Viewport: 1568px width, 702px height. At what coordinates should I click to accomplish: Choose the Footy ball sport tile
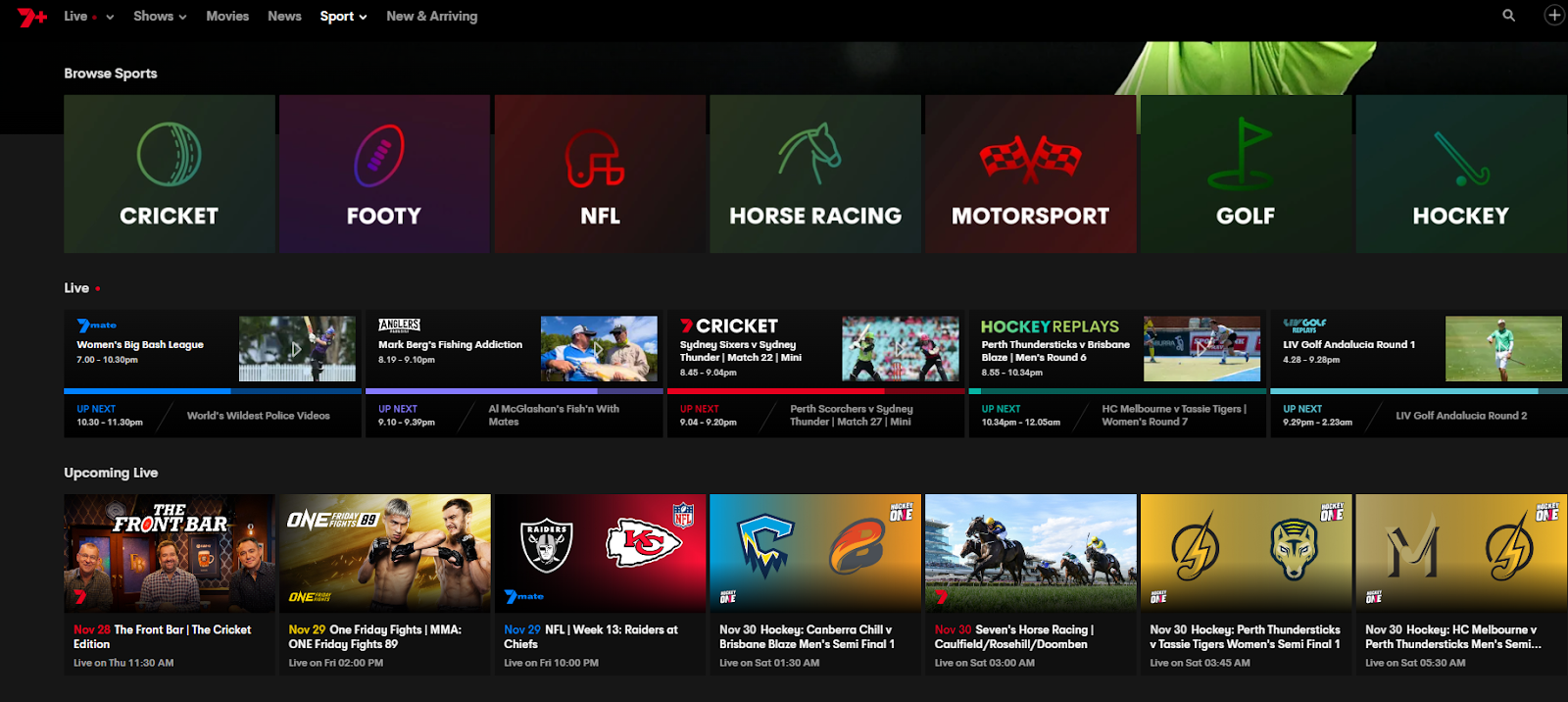tap(384, 174)
